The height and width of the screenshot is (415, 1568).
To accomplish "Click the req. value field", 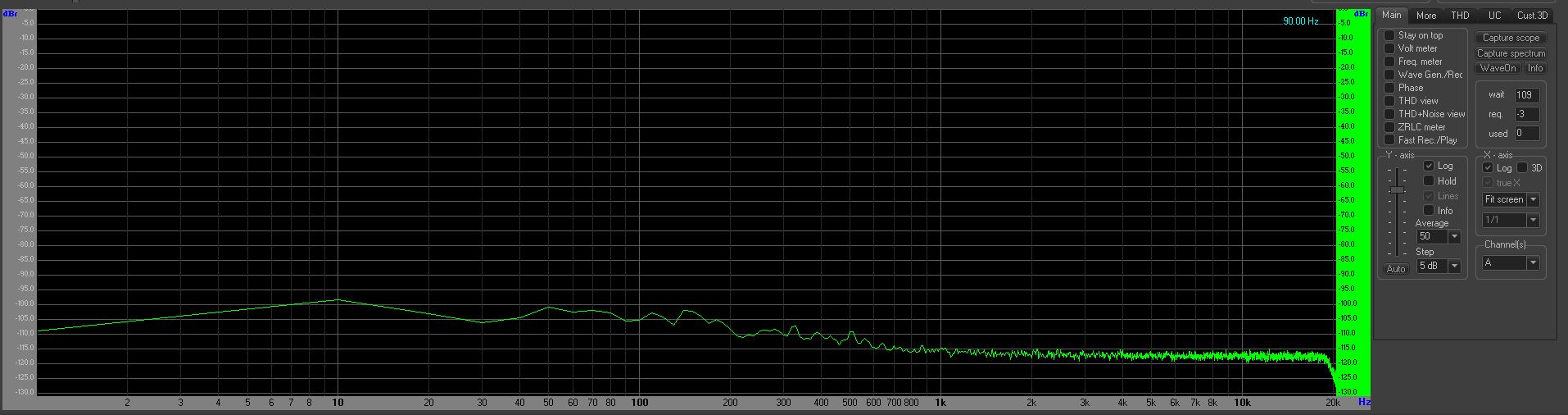I will pos(1526,115).
